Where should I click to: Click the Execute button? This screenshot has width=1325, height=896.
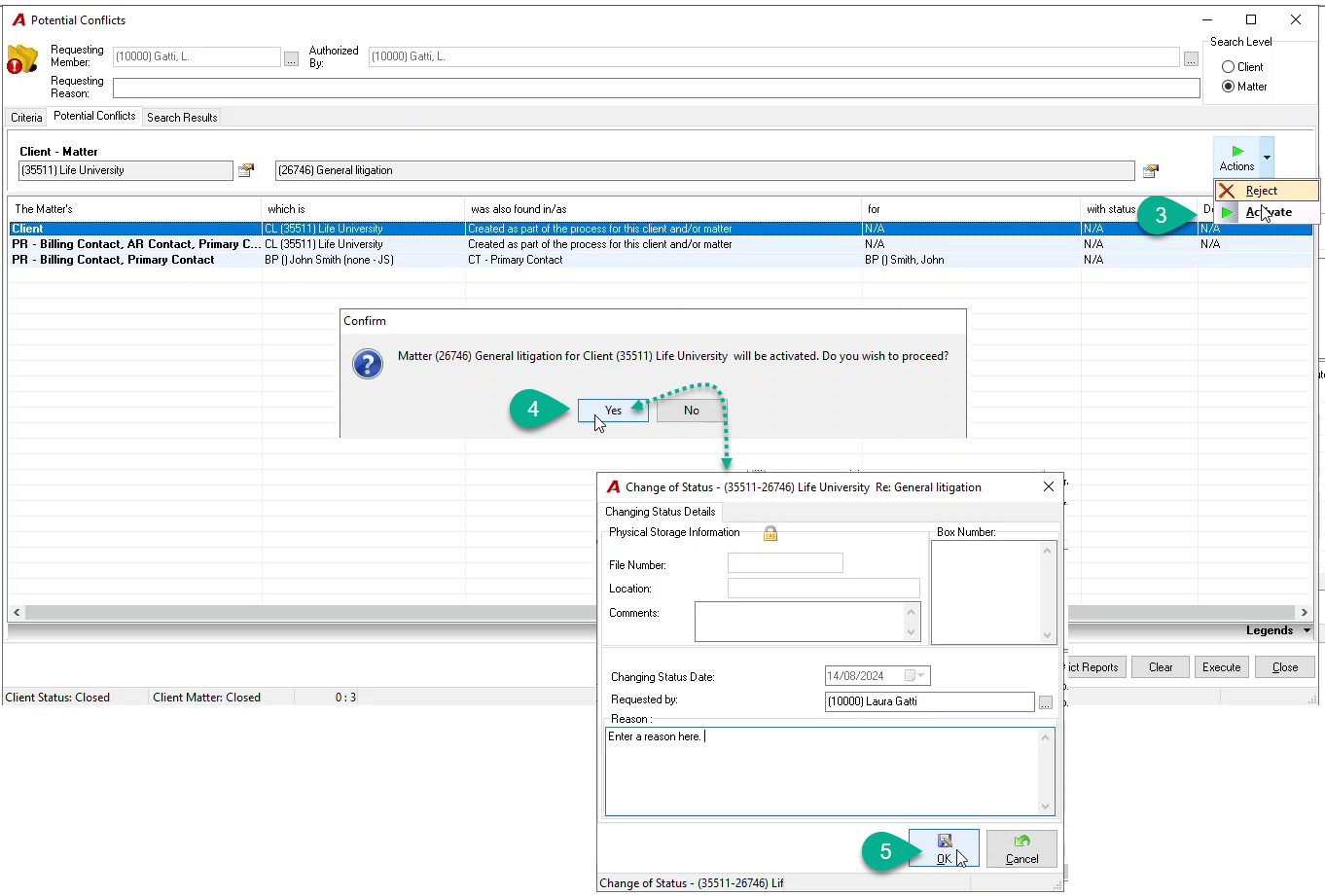pyautogui.click(x=1221, y=667)
